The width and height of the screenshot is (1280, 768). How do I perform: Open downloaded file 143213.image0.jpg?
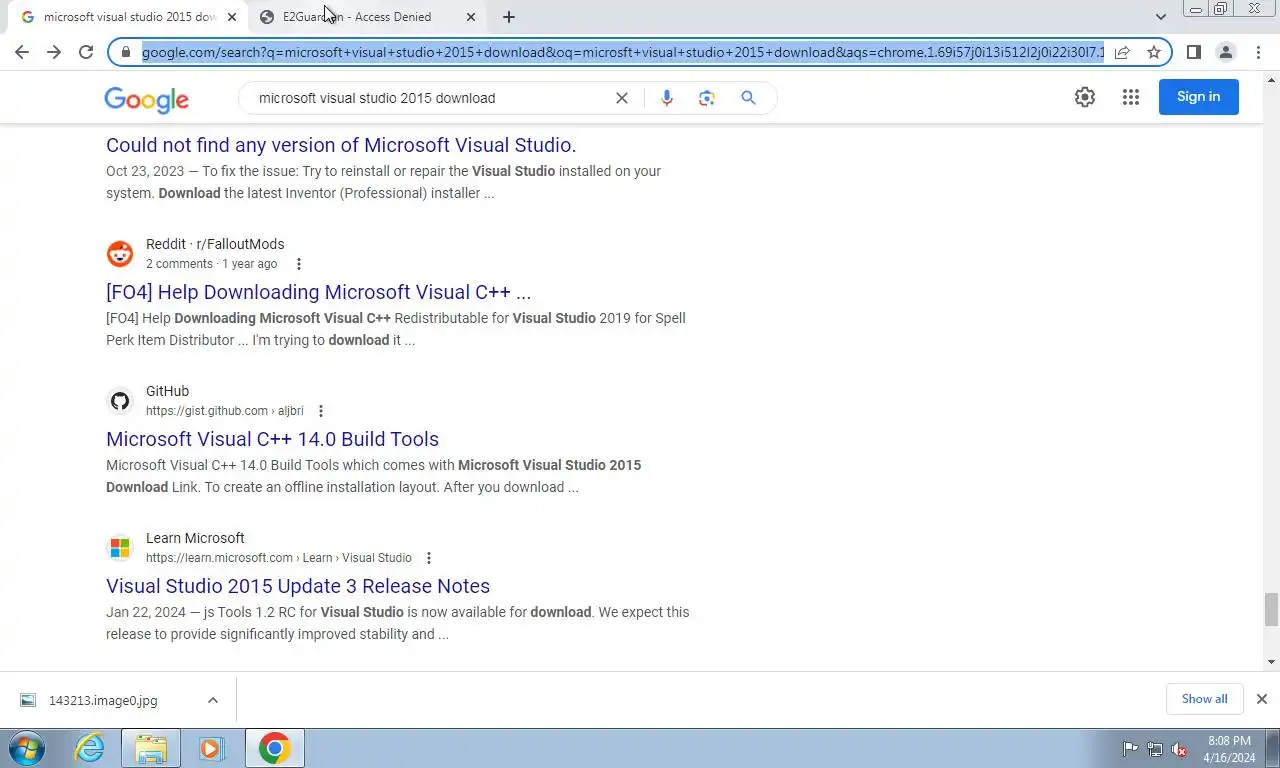(103, 700)
